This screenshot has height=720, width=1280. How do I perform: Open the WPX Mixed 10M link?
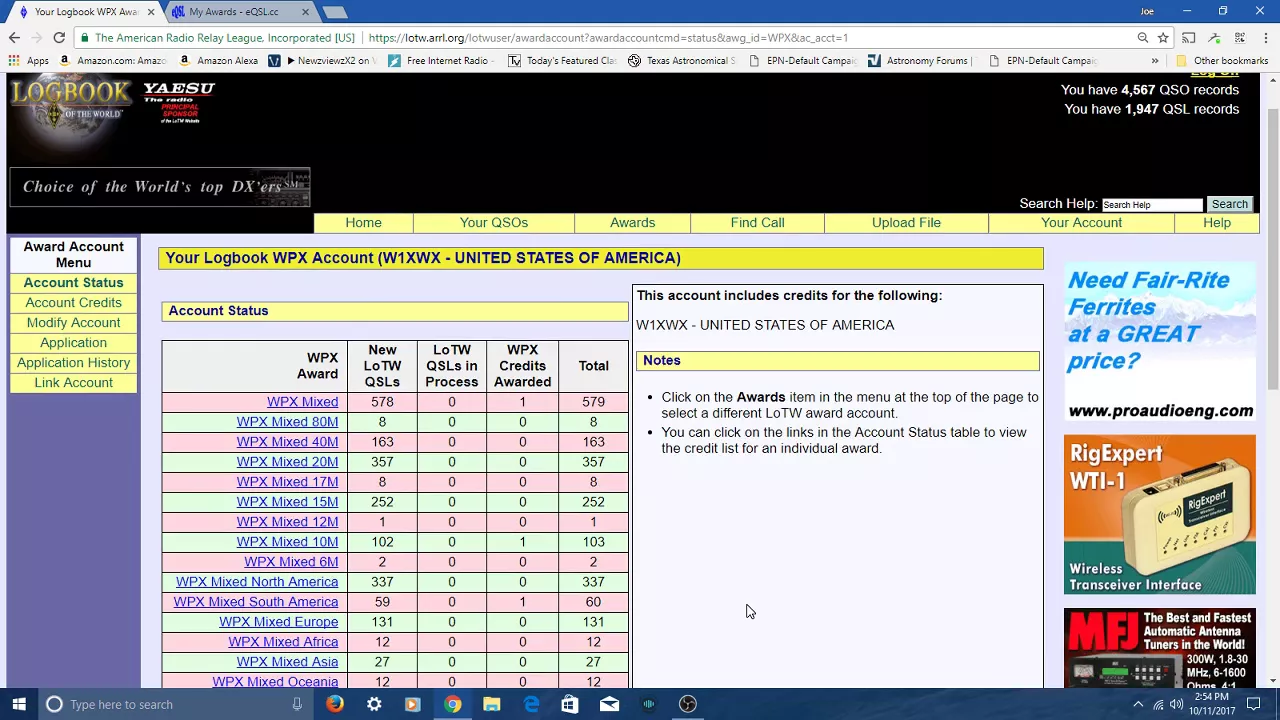[287, 542]
